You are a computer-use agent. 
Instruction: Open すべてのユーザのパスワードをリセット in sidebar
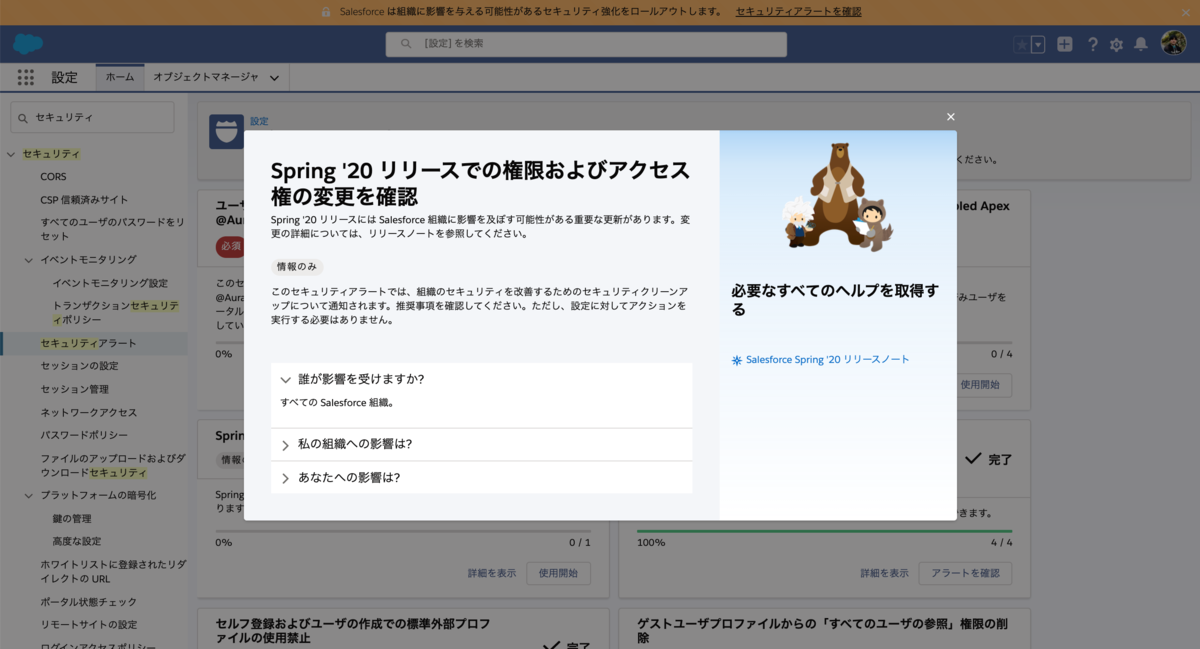(x=112, y=229)
